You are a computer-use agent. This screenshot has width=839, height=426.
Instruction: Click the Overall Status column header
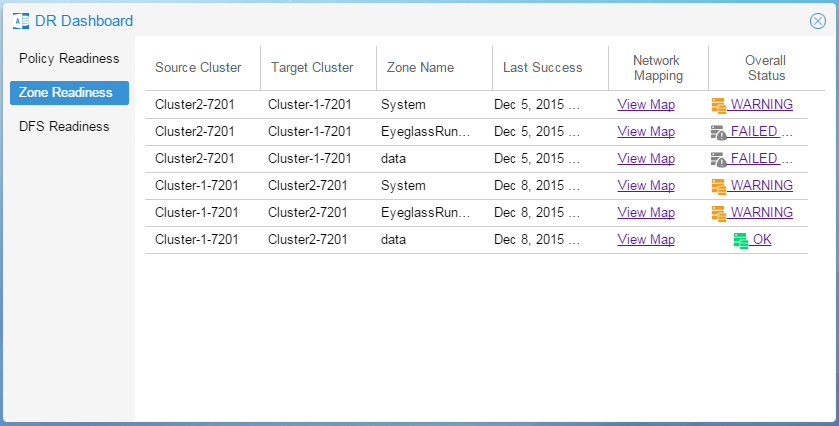pyautogui.click(x=766, y=68)
